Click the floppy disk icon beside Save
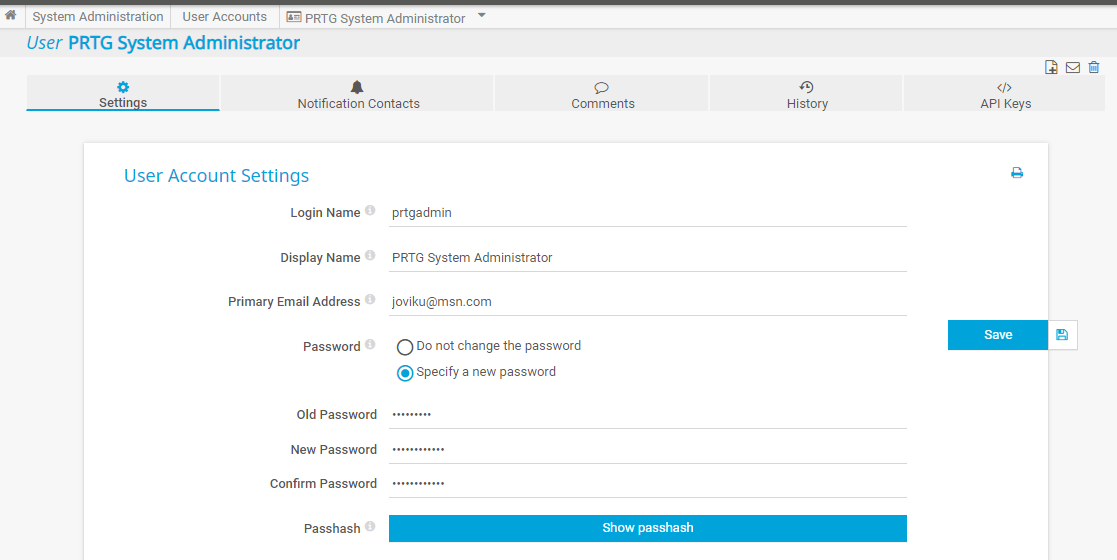The width and height of the screenshot is (1117, 560). pyautogui.click(x=1062, y=335)
